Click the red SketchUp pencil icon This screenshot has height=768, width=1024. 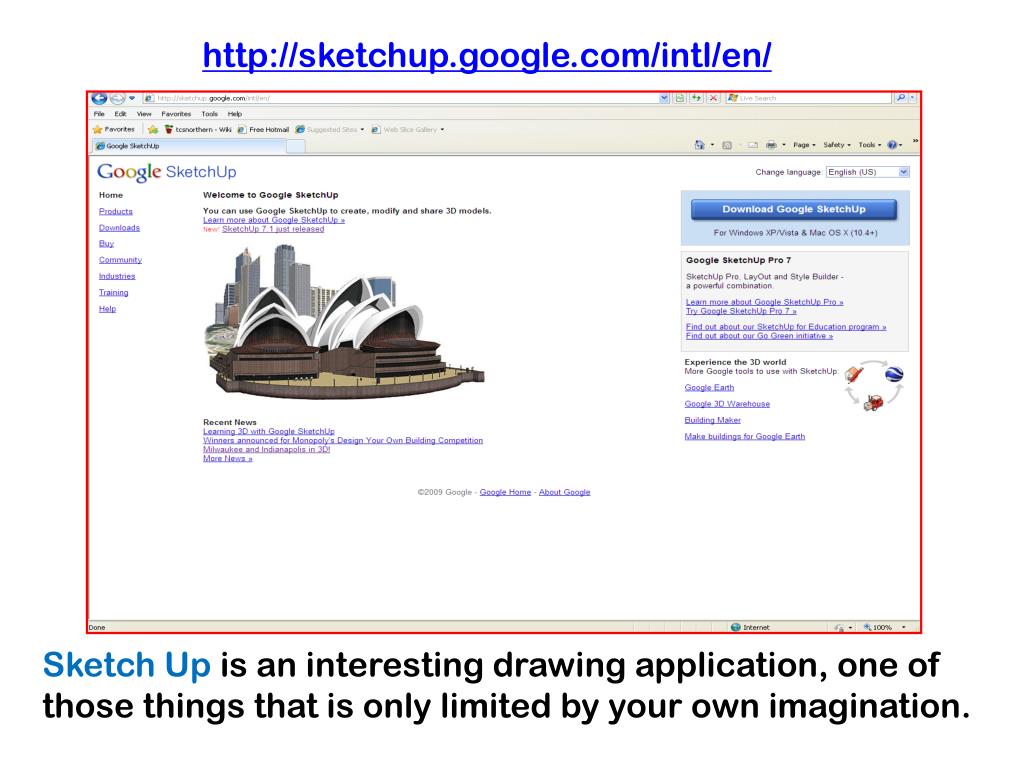pyautogui.click(x=854, y=374)
